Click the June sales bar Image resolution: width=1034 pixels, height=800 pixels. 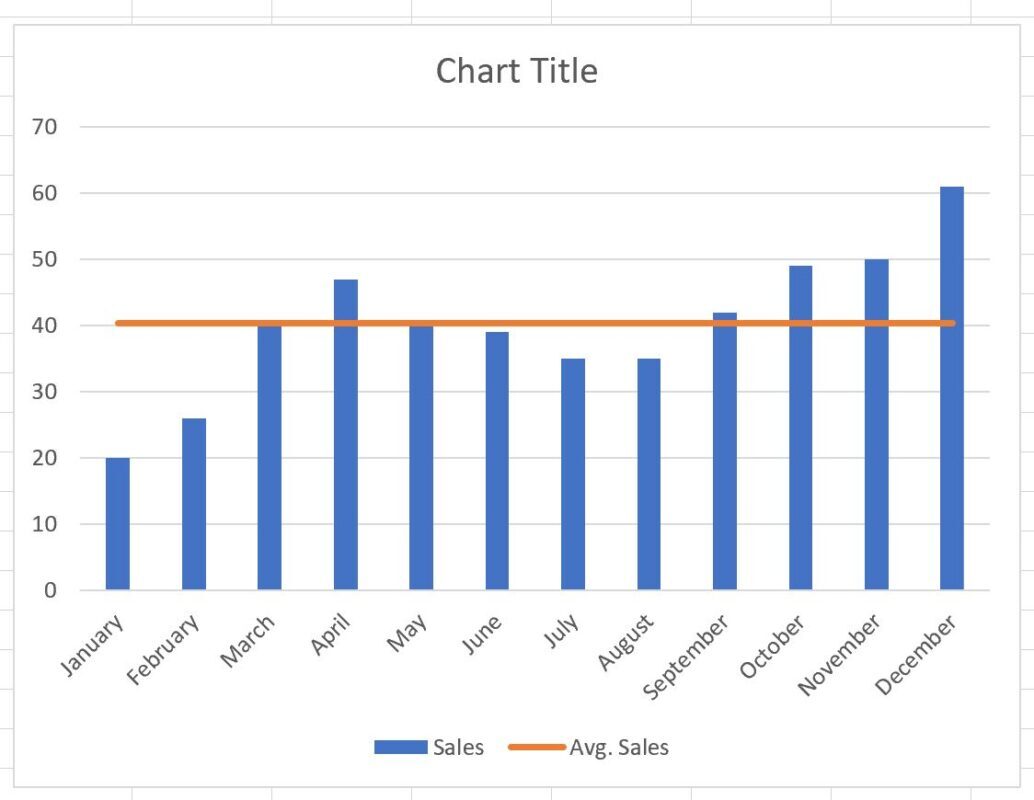[497, 461]
